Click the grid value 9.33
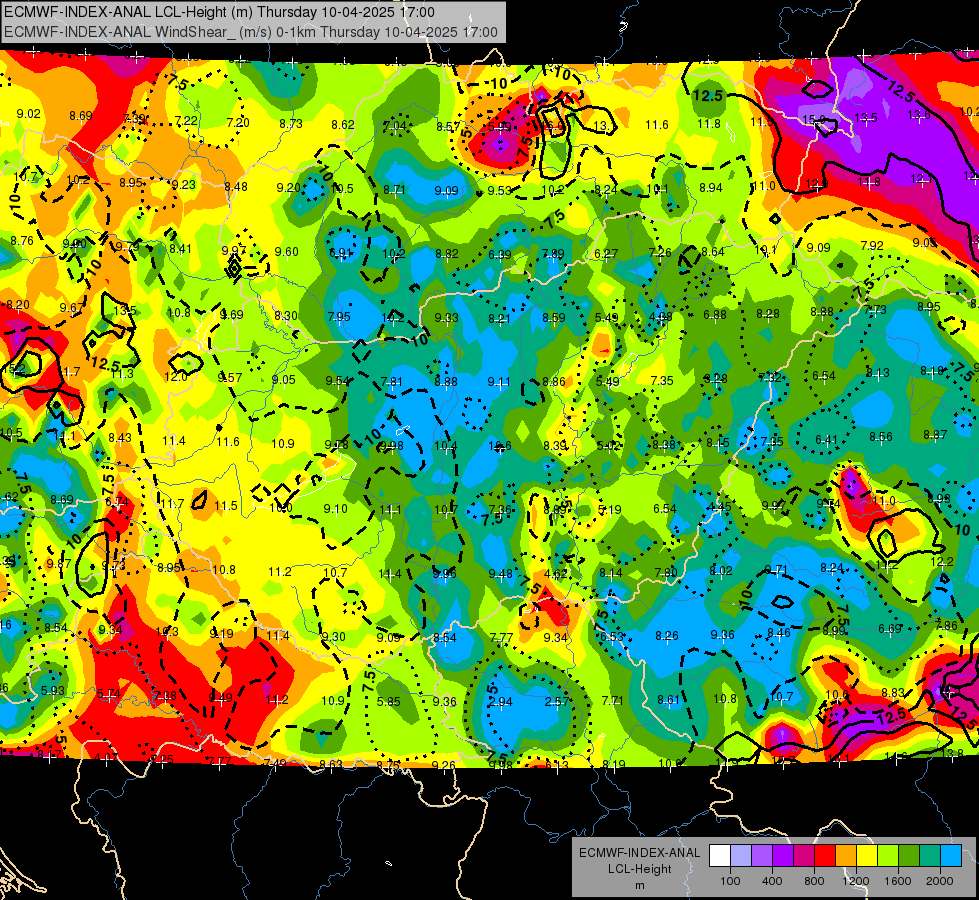 [446, 318]
